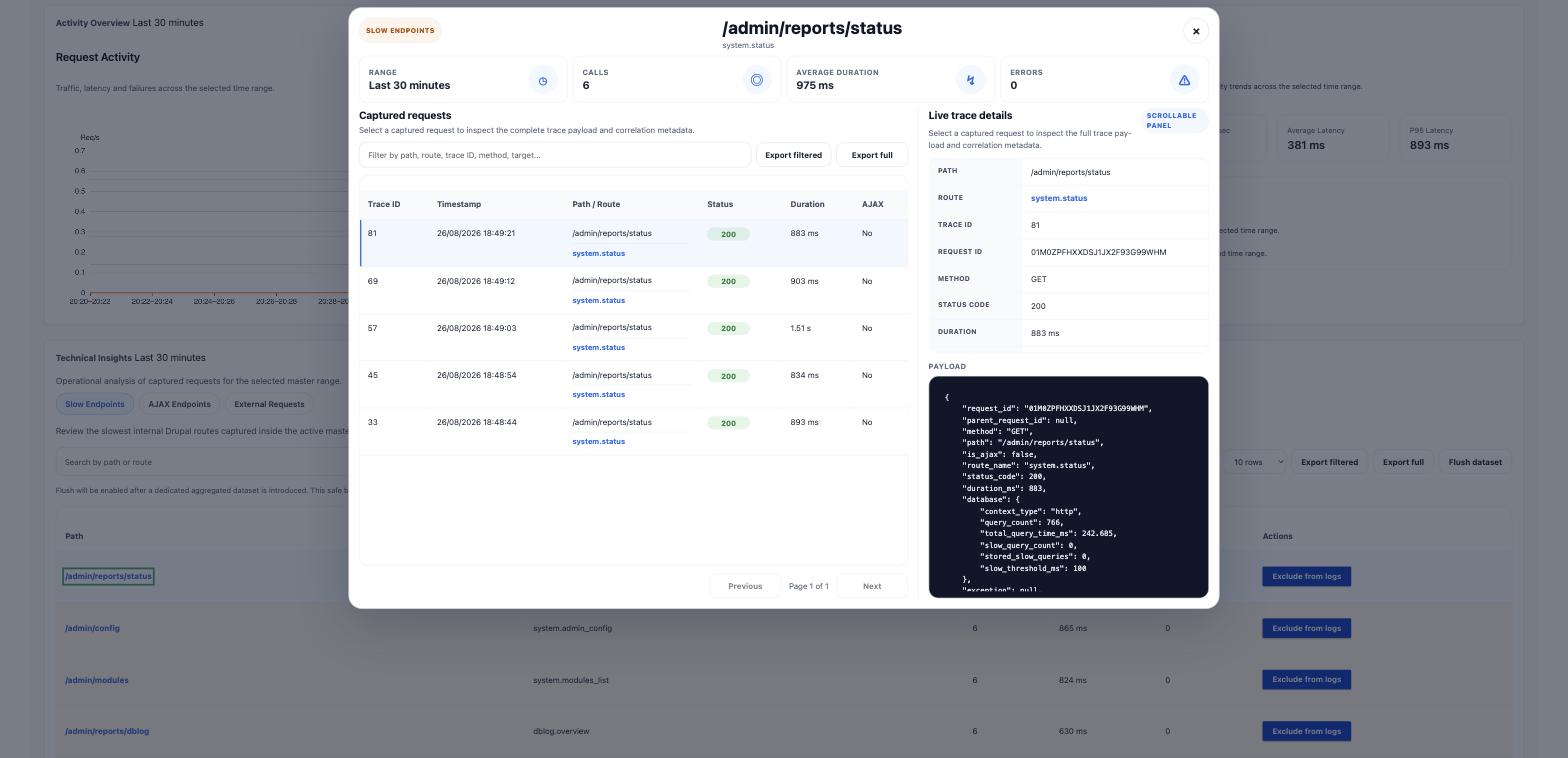Open system.status link in trace 45 row
The height and width of the screenshot is (758, 1568).
(x=598, y=394)
